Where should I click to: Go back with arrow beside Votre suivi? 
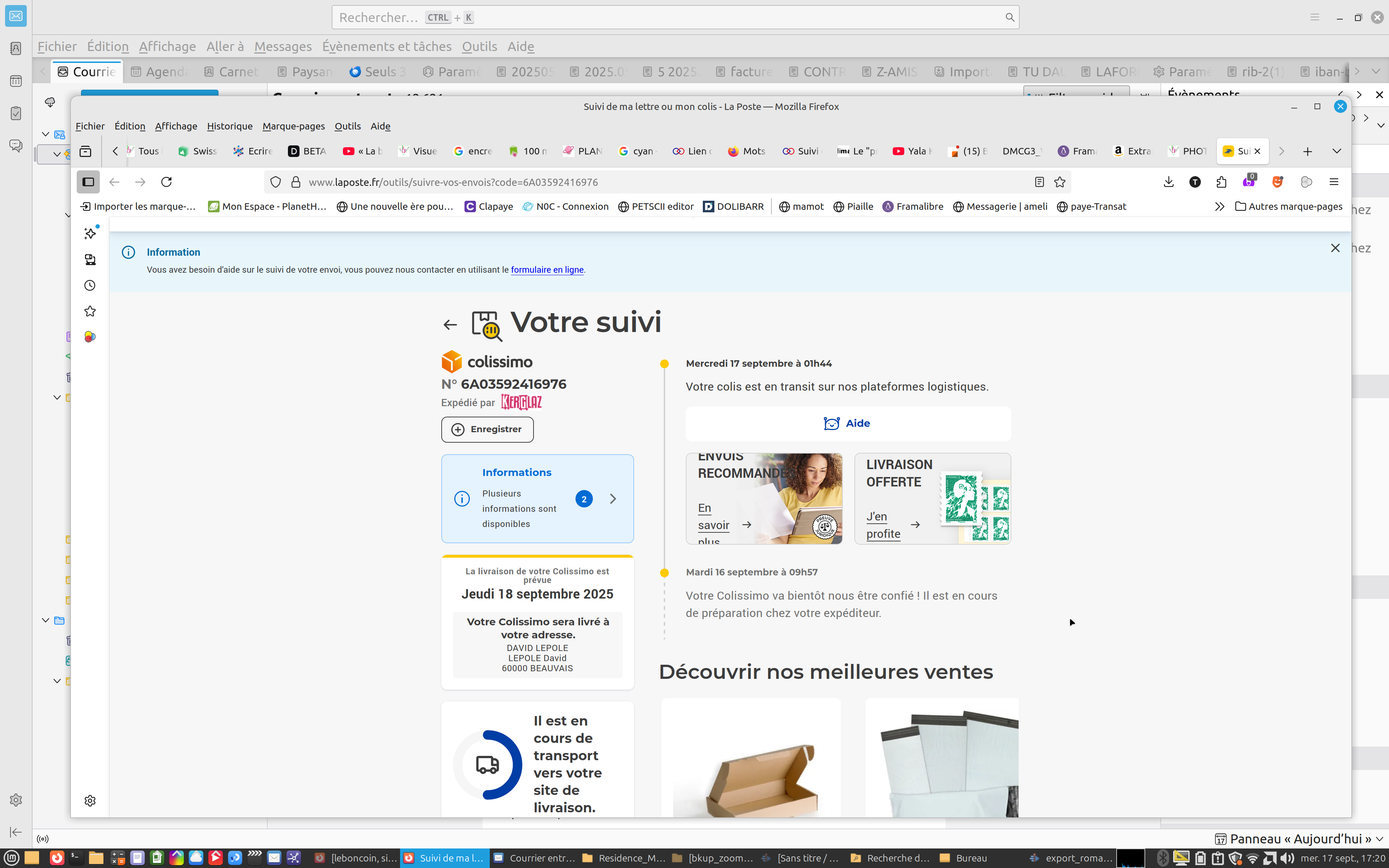(x=450, y=325)
